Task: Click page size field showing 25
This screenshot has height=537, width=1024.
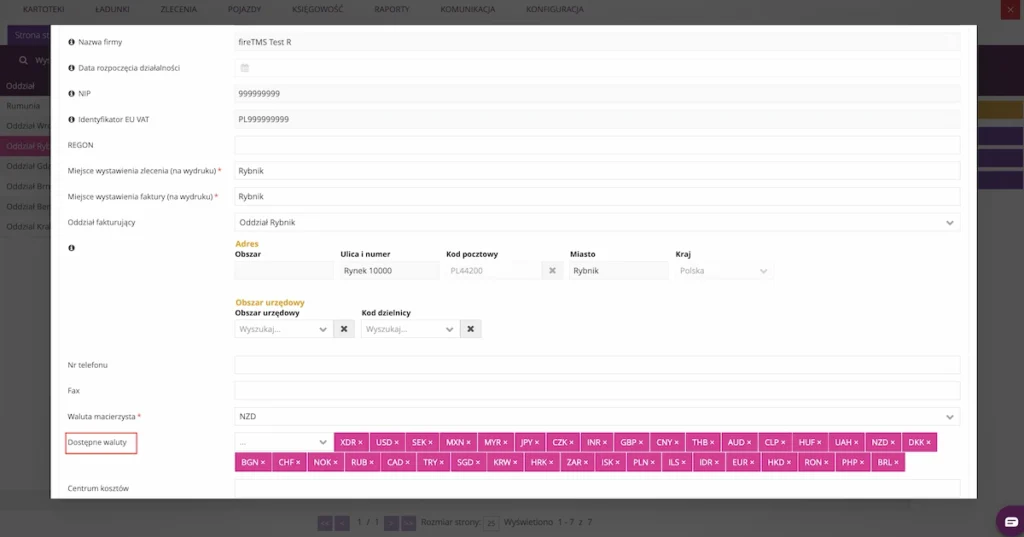Action: point(491,523)
